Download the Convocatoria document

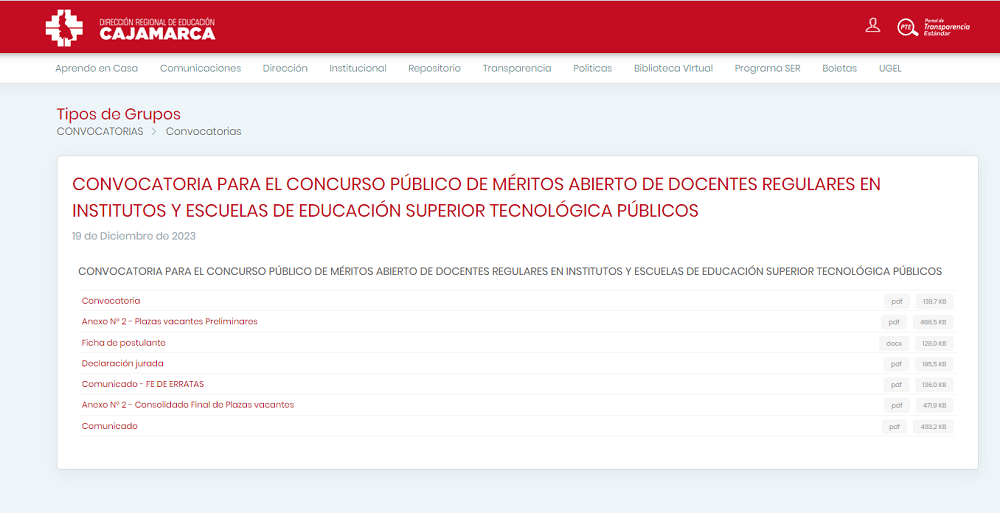111,301
